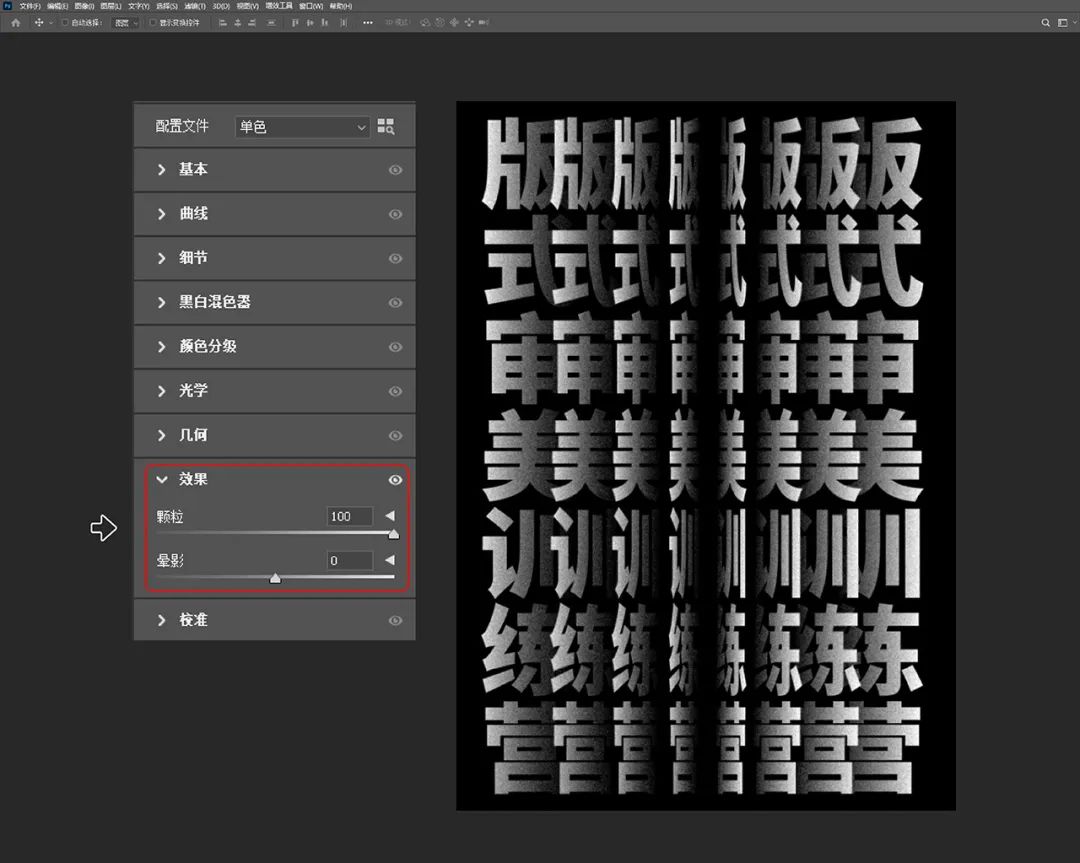The image size is (1080, 863).
Task: Collapse the 效果 section
Action: (162, 480)
